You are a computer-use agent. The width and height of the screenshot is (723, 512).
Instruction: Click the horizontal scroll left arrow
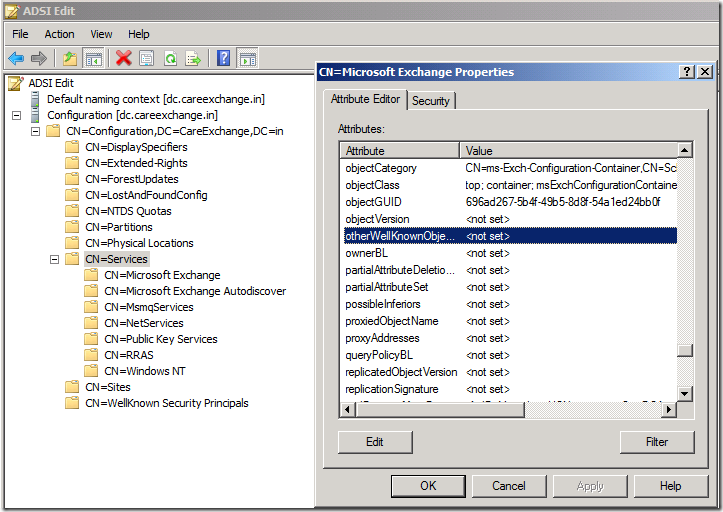click(x=347, y=409)
